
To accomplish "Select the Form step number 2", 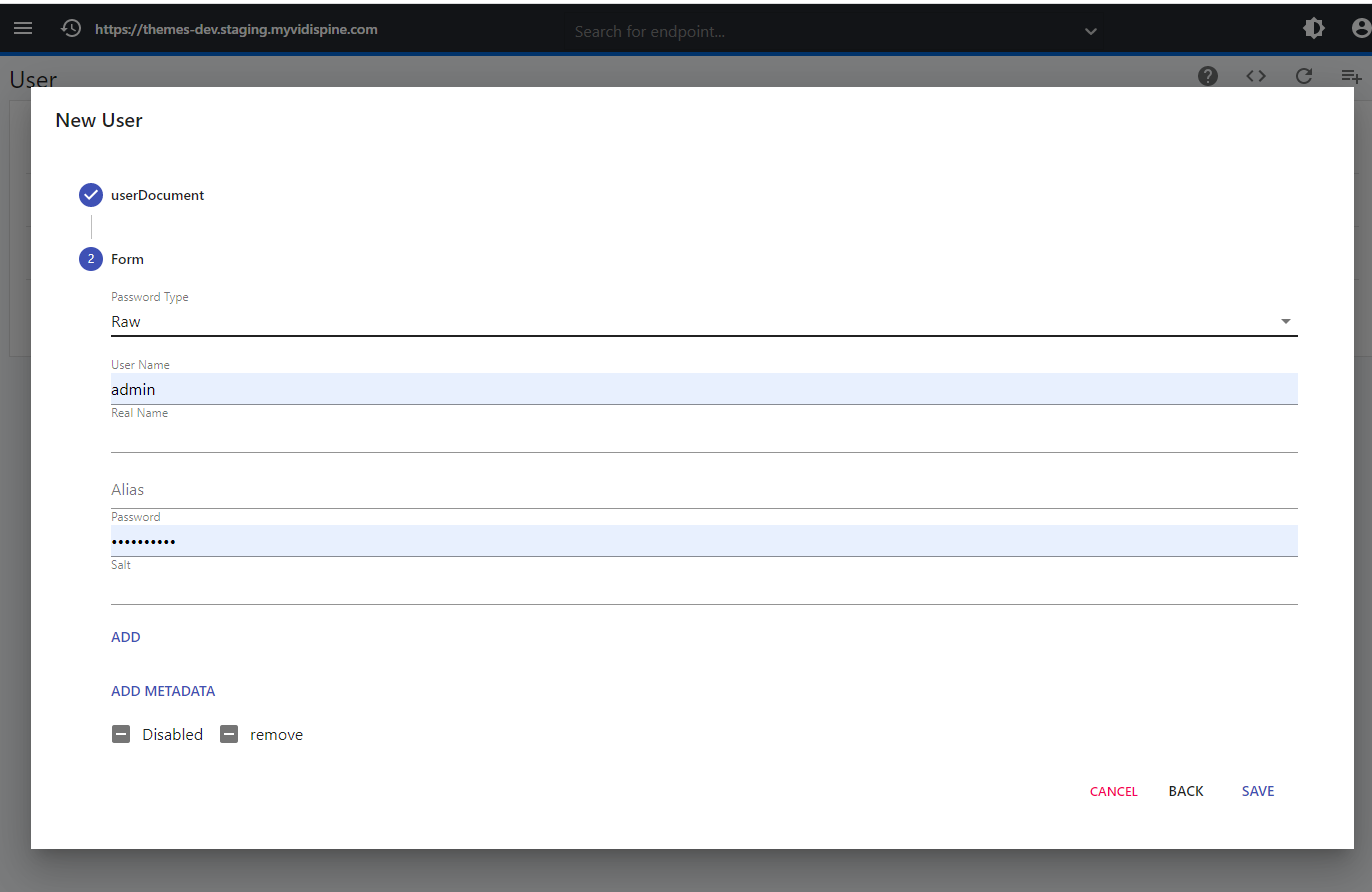I will click(x=91, y=259).
